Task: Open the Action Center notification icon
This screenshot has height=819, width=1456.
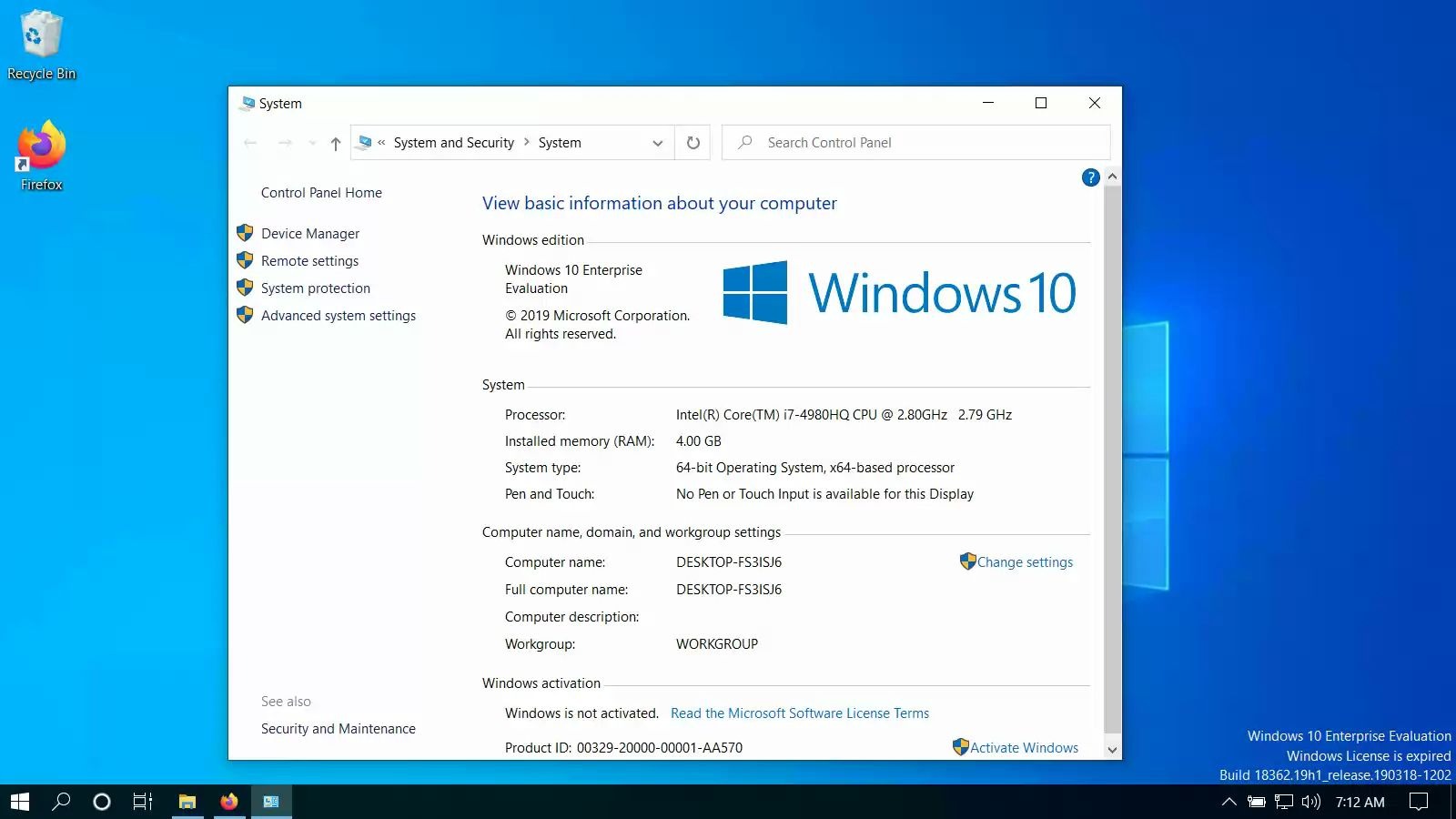Action: (1418, 802)
